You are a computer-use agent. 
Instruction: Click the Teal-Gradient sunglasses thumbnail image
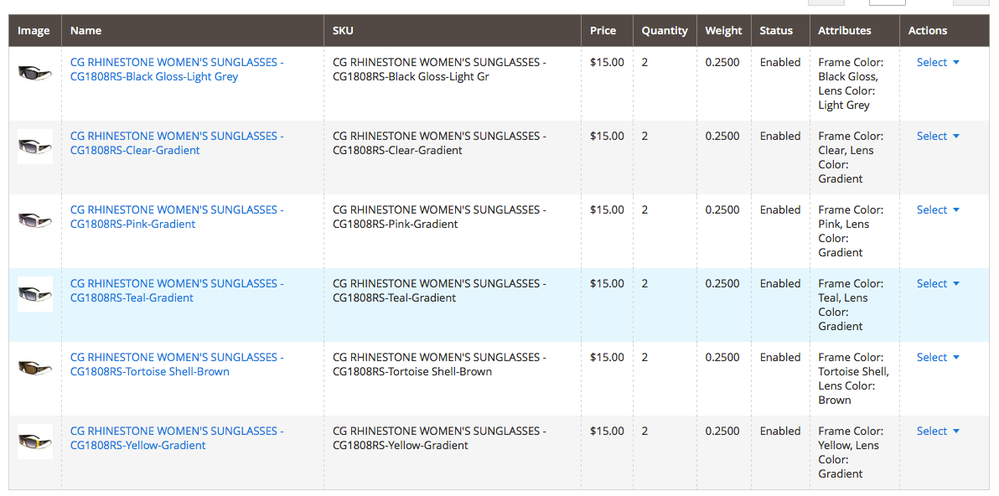pyautogui.click(x=35, y=294)
